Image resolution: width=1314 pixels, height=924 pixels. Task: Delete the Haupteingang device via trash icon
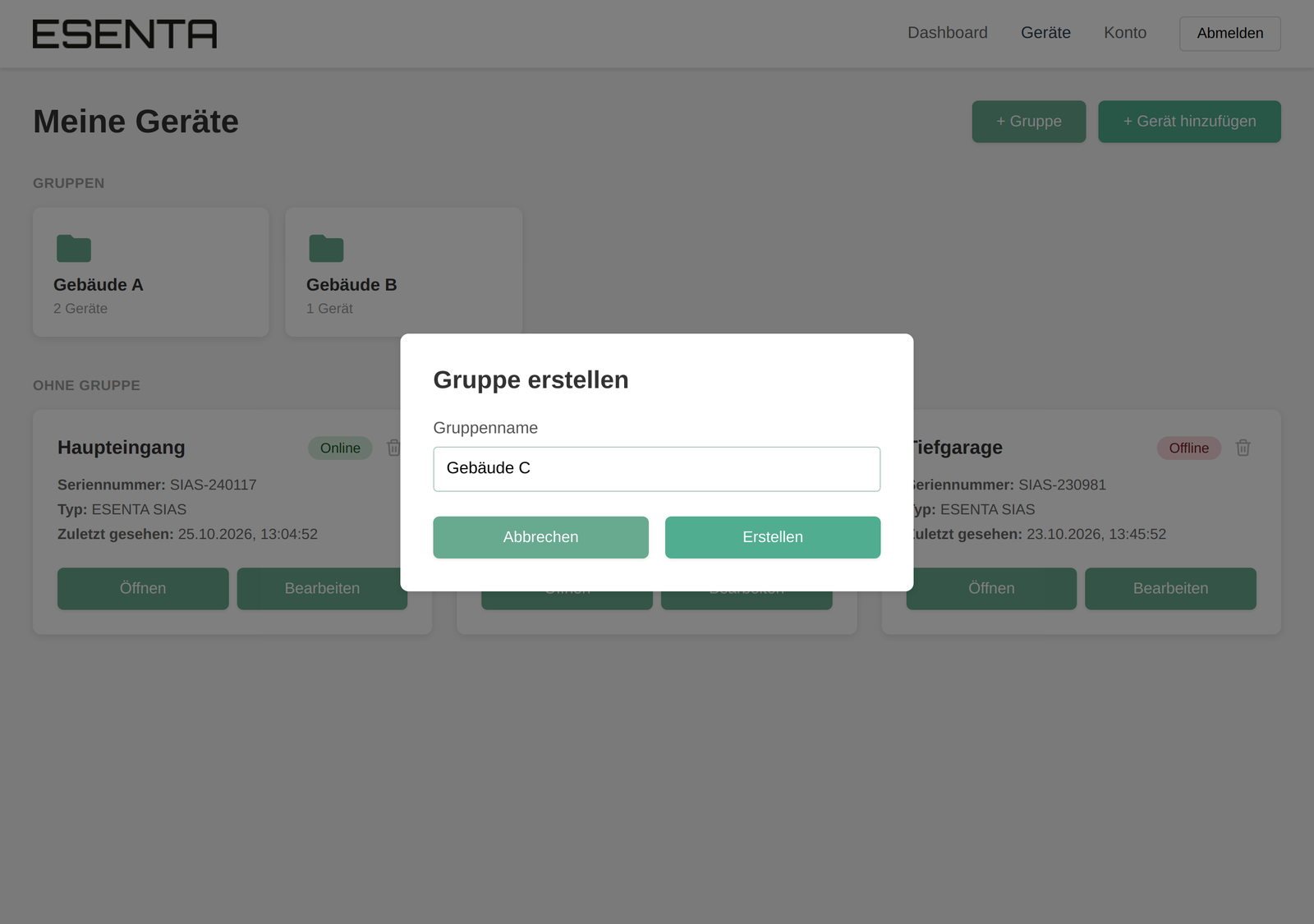click(x=393, y=448)
